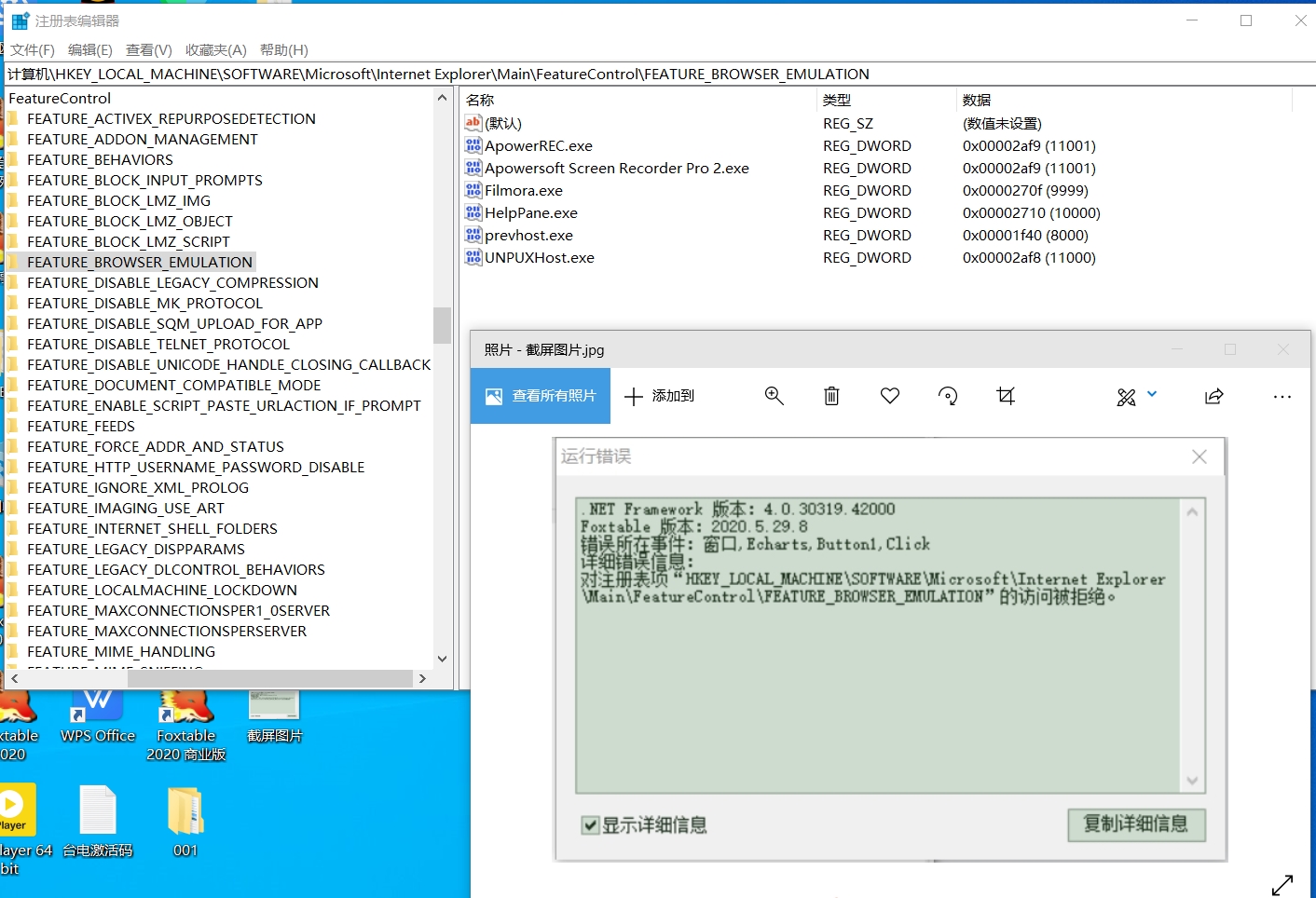Click tree horizontal scrollbar right arrow

[422, 679]
